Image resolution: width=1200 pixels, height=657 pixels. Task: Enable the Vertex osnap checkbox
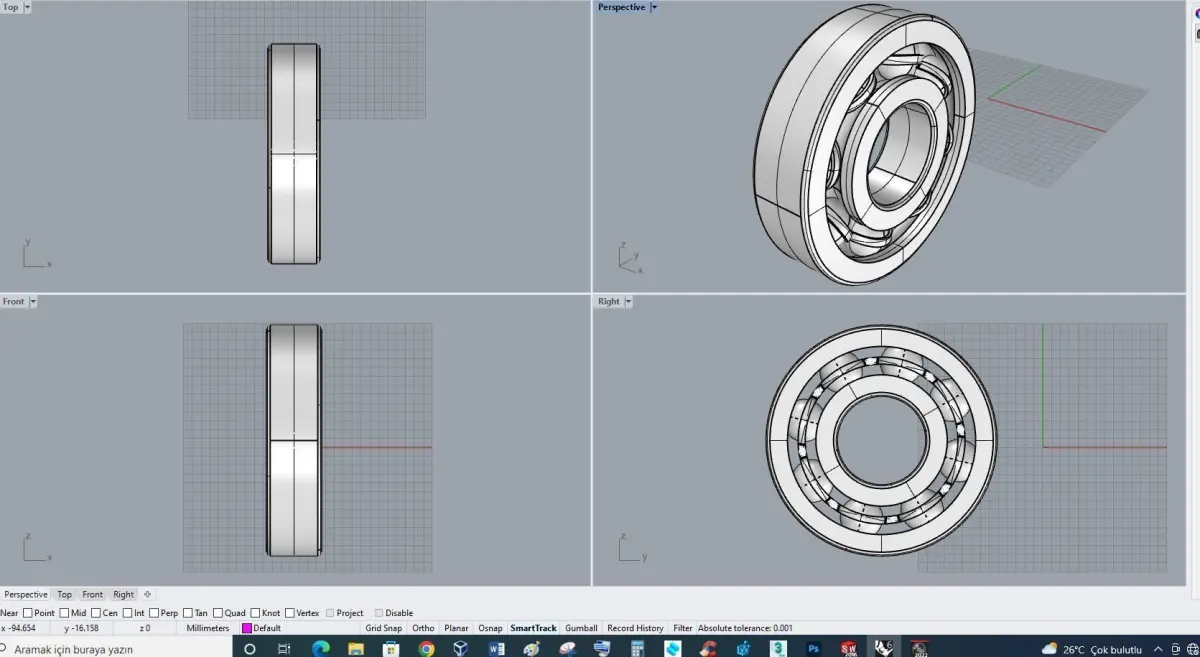click(290, 613)
